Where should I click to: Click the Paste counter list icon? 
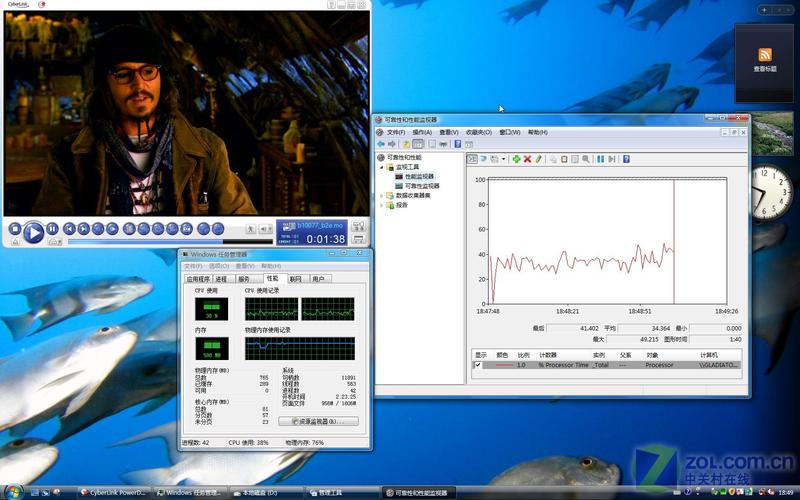[x=564, y=159]
